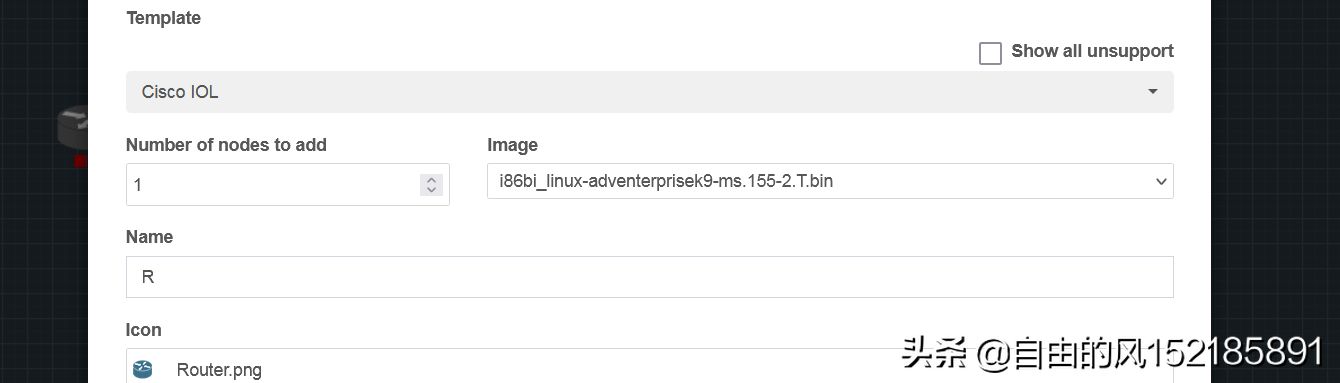The image size is (1340, 383).
Task: Open the Cisco IOL template dropdown
Action: (x=649, y=92)
